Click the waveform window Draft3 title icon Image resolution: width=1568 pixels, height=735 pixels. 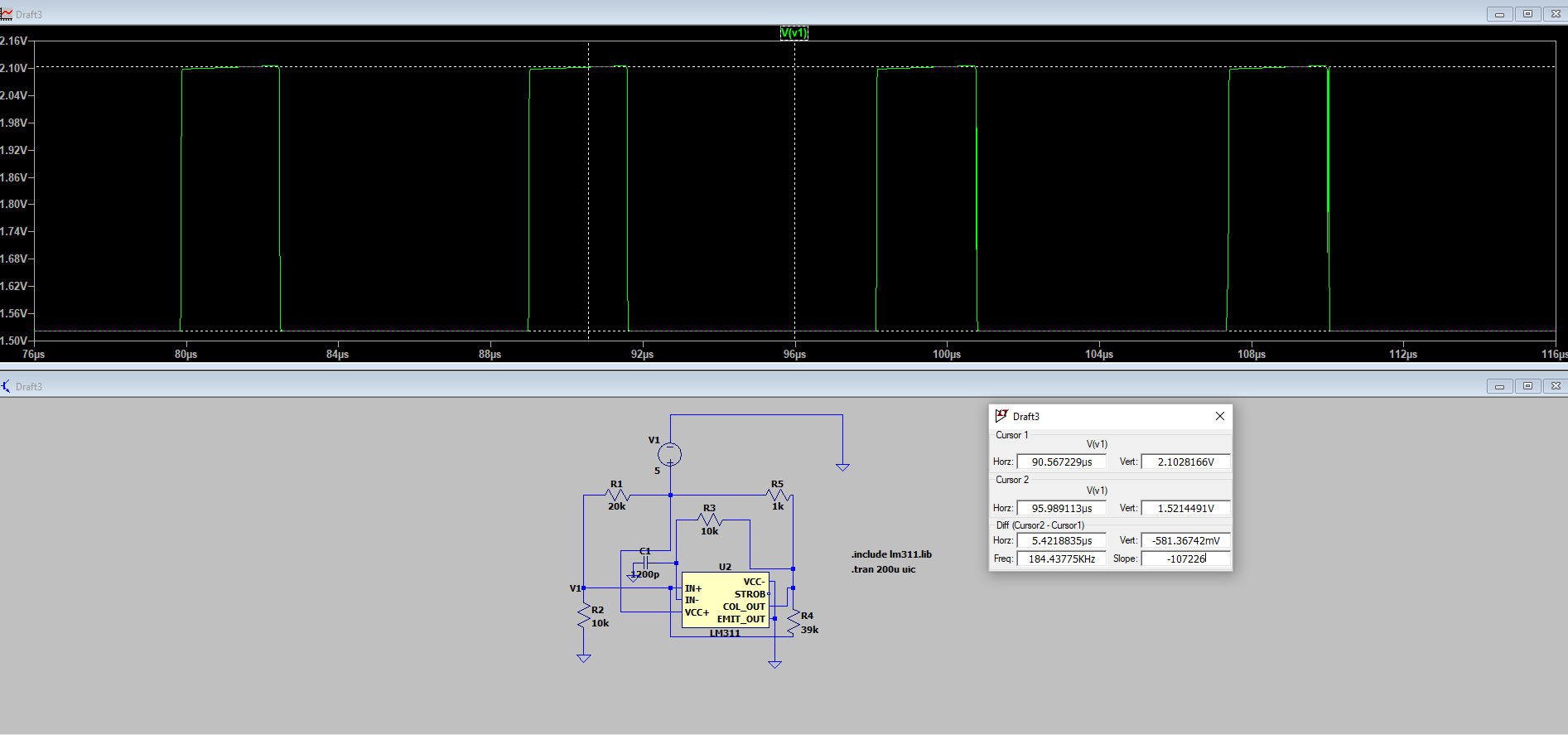(x=7, y=14)
